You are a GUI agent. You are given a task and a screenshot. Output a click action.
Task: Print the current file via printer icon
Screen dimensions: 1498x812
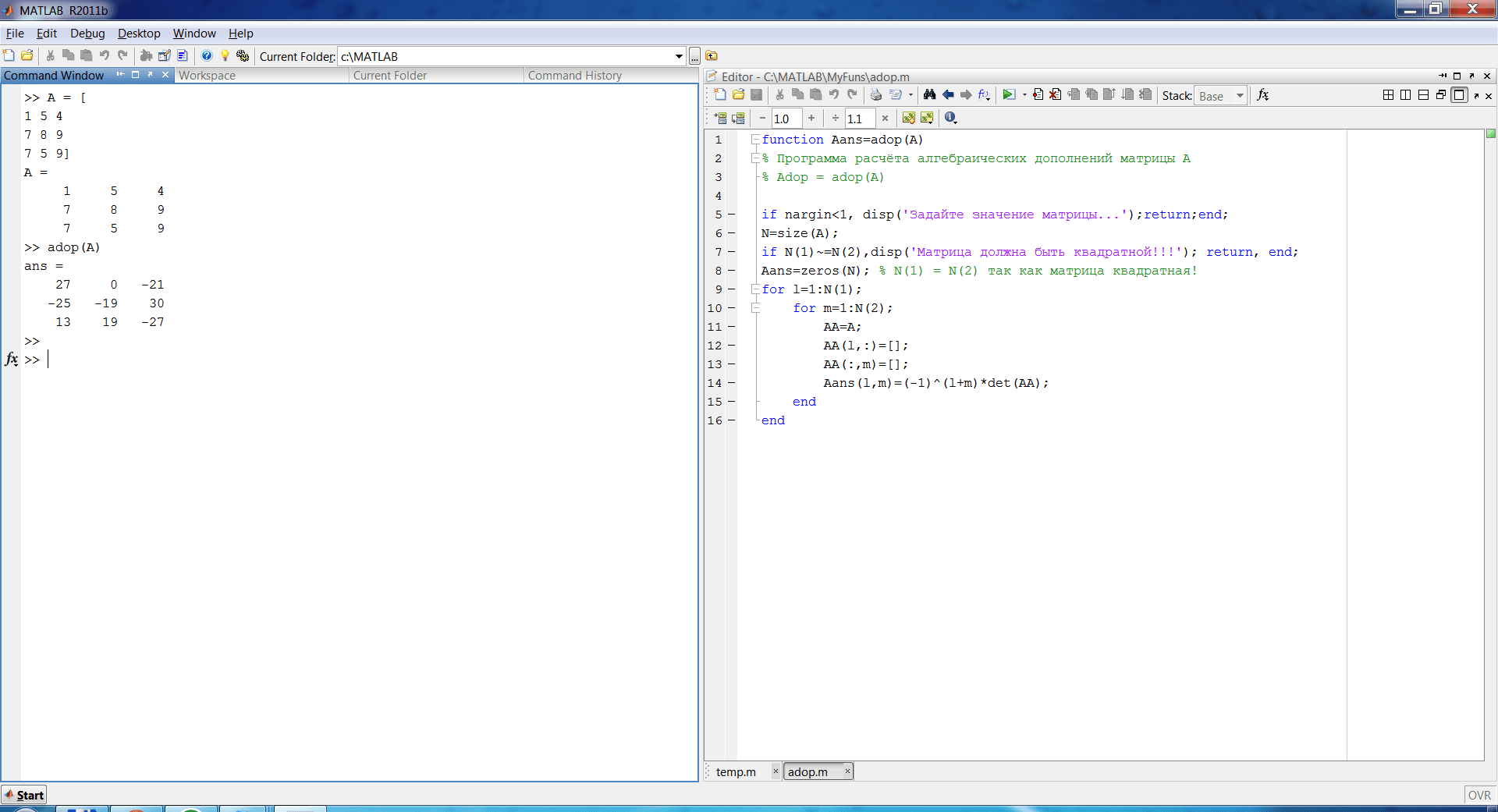(x=876, y=94)
